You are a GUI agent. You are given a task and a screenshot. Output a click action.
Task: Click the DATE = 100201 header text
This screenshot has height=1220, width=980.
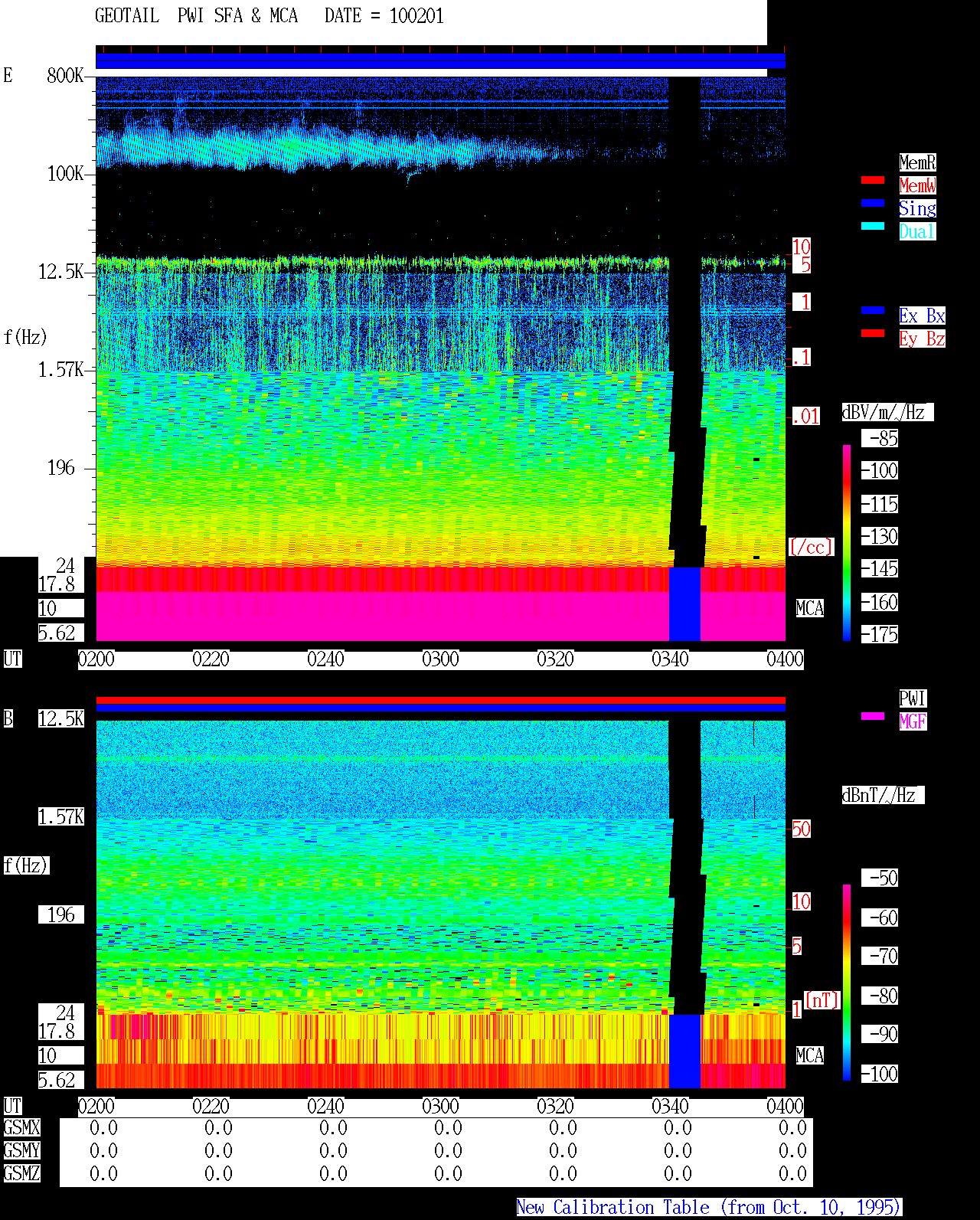click(384, 16)
